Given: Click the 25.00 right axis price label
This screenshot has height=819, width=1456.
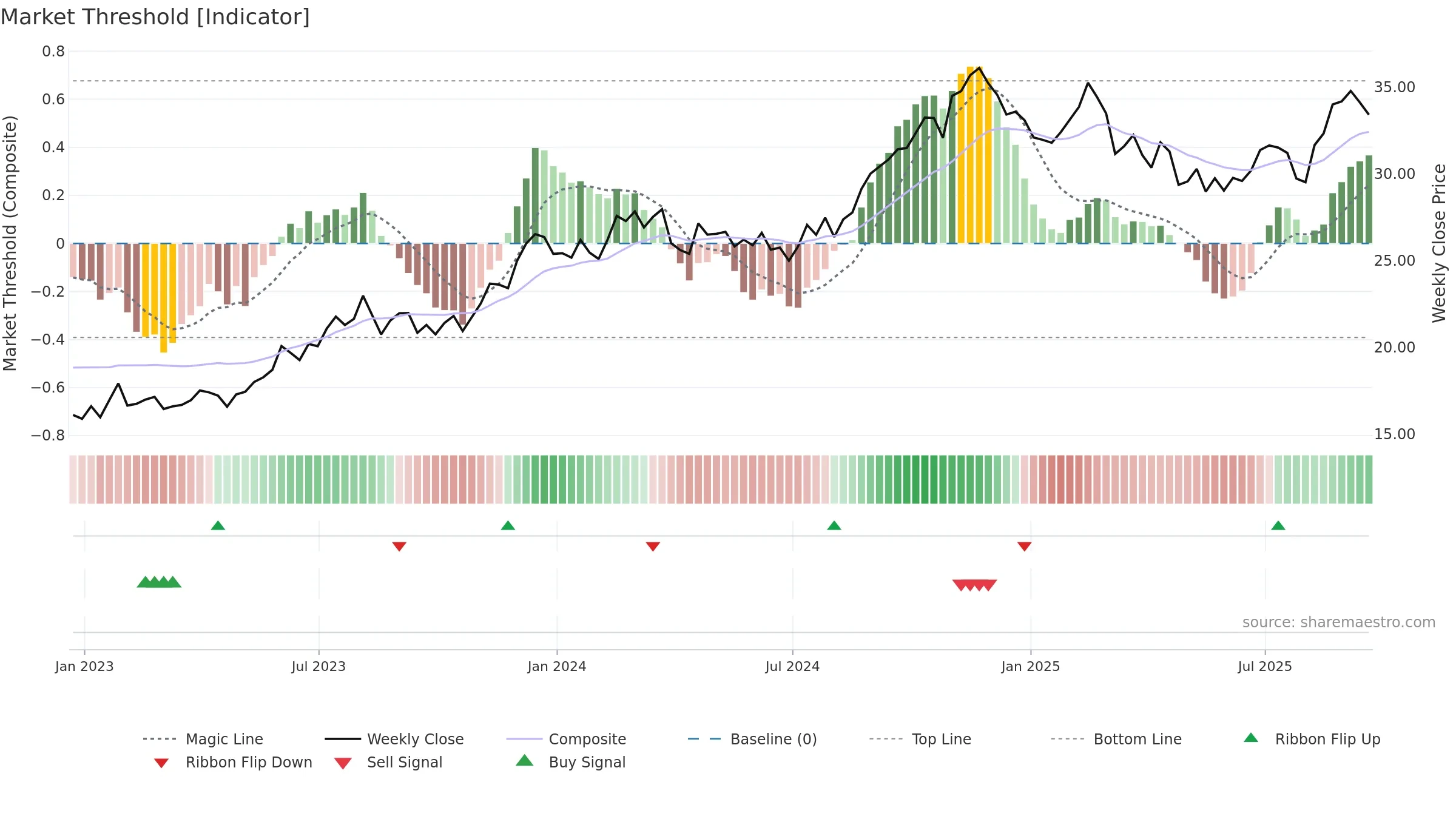Looking at the screenshot, I should [1395, 261].
